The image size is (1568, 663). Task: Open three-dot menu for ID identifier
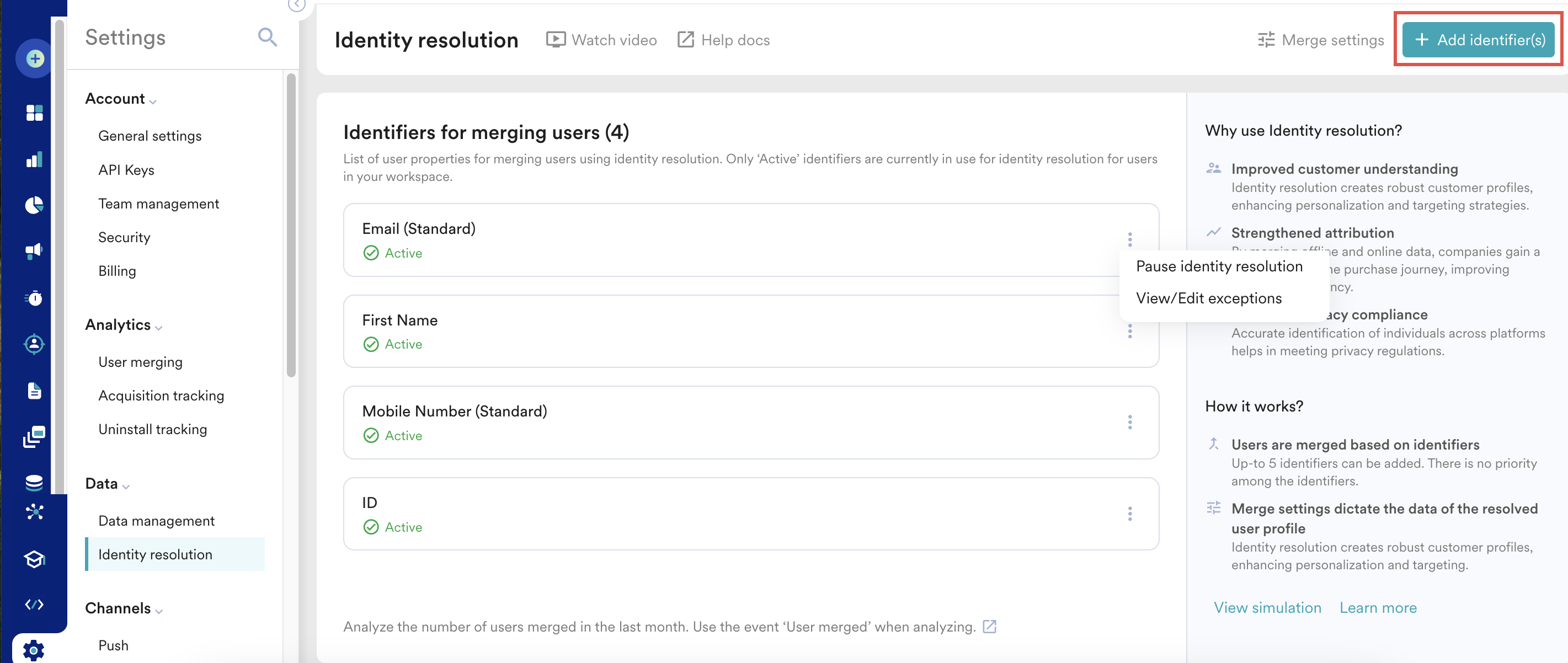click(1130, 514)
